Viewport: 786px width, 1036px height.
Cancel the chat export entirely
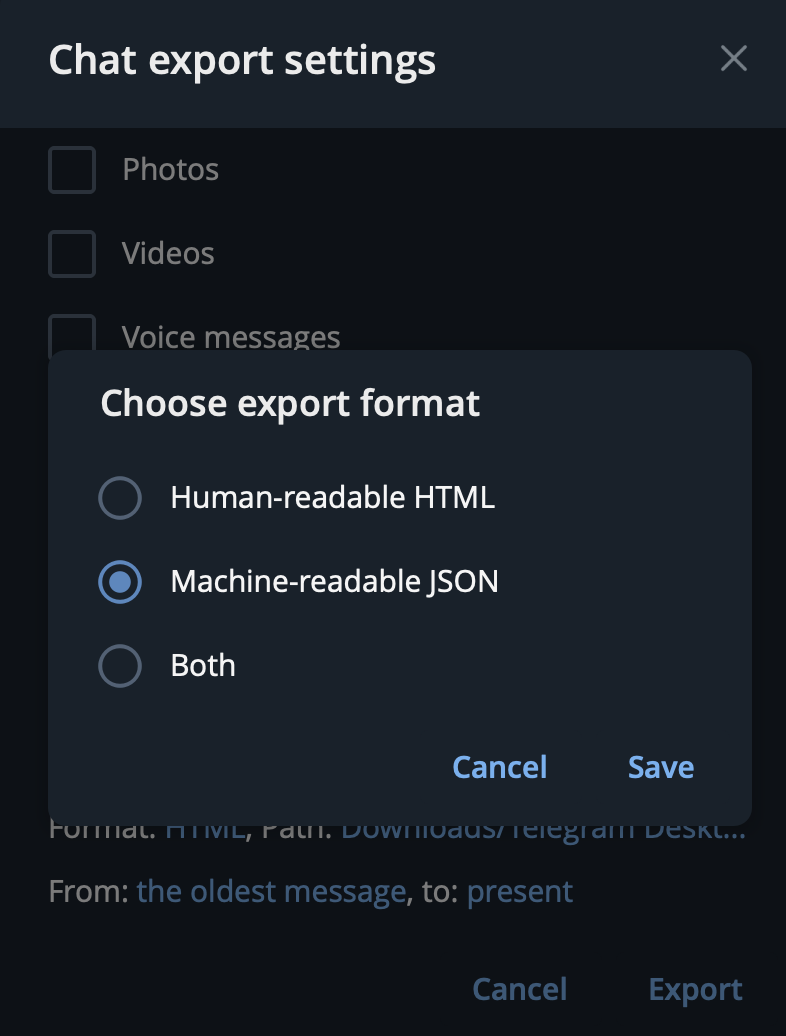coord(519,989)
